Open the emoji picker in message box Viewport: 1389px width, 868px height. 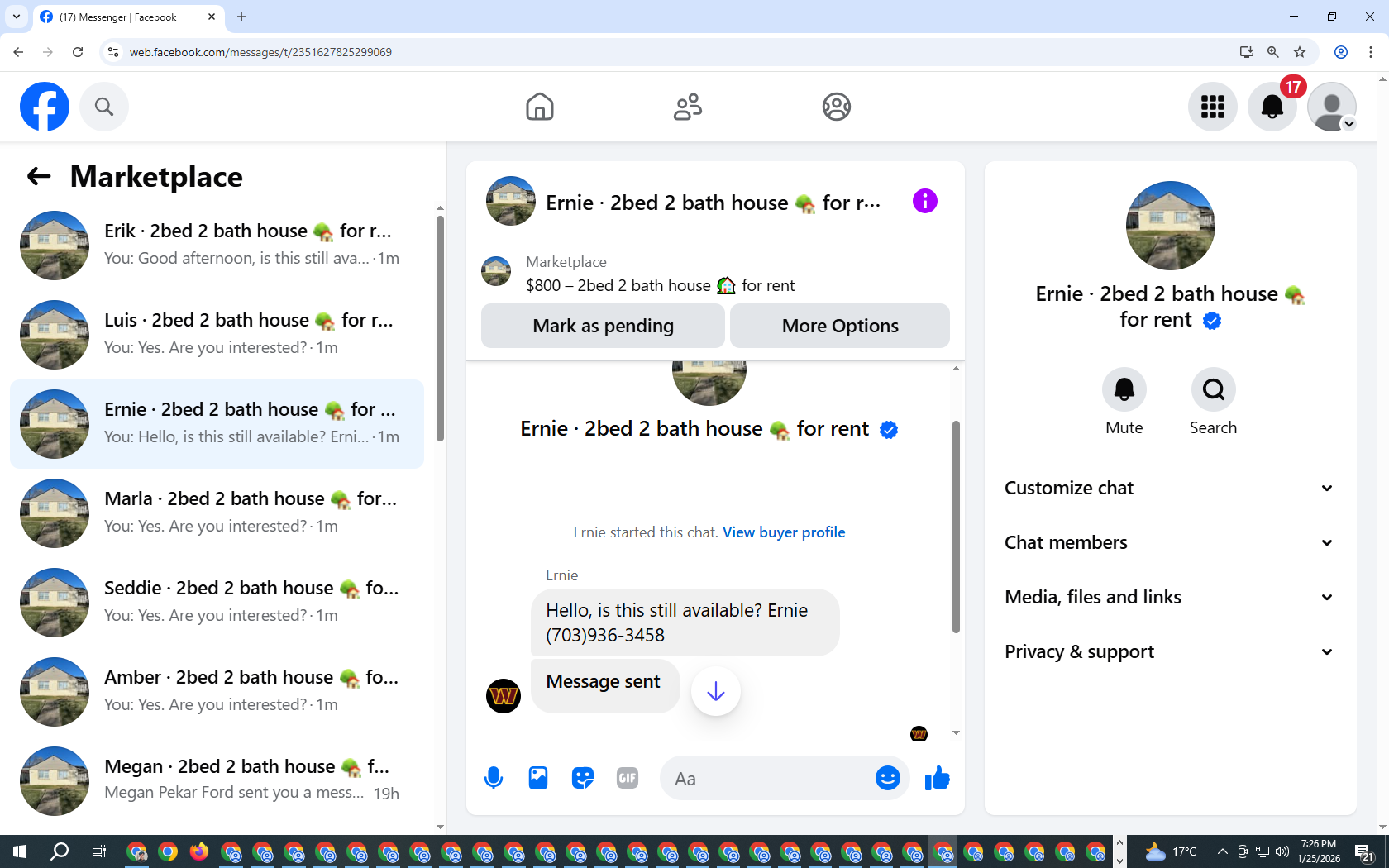point(888,778)
